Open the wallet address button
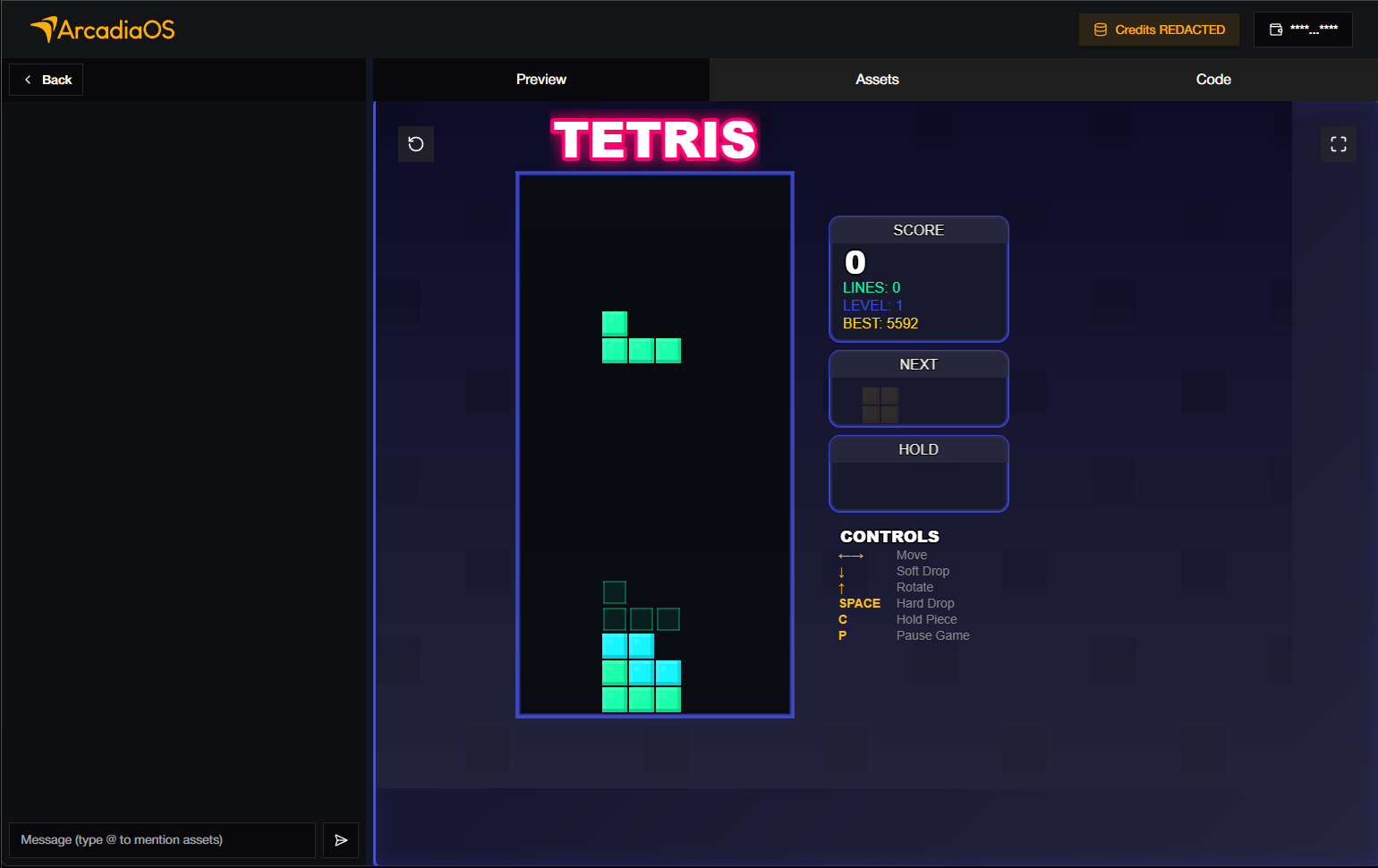The image size is (1378, 868). coord(1303,30)
